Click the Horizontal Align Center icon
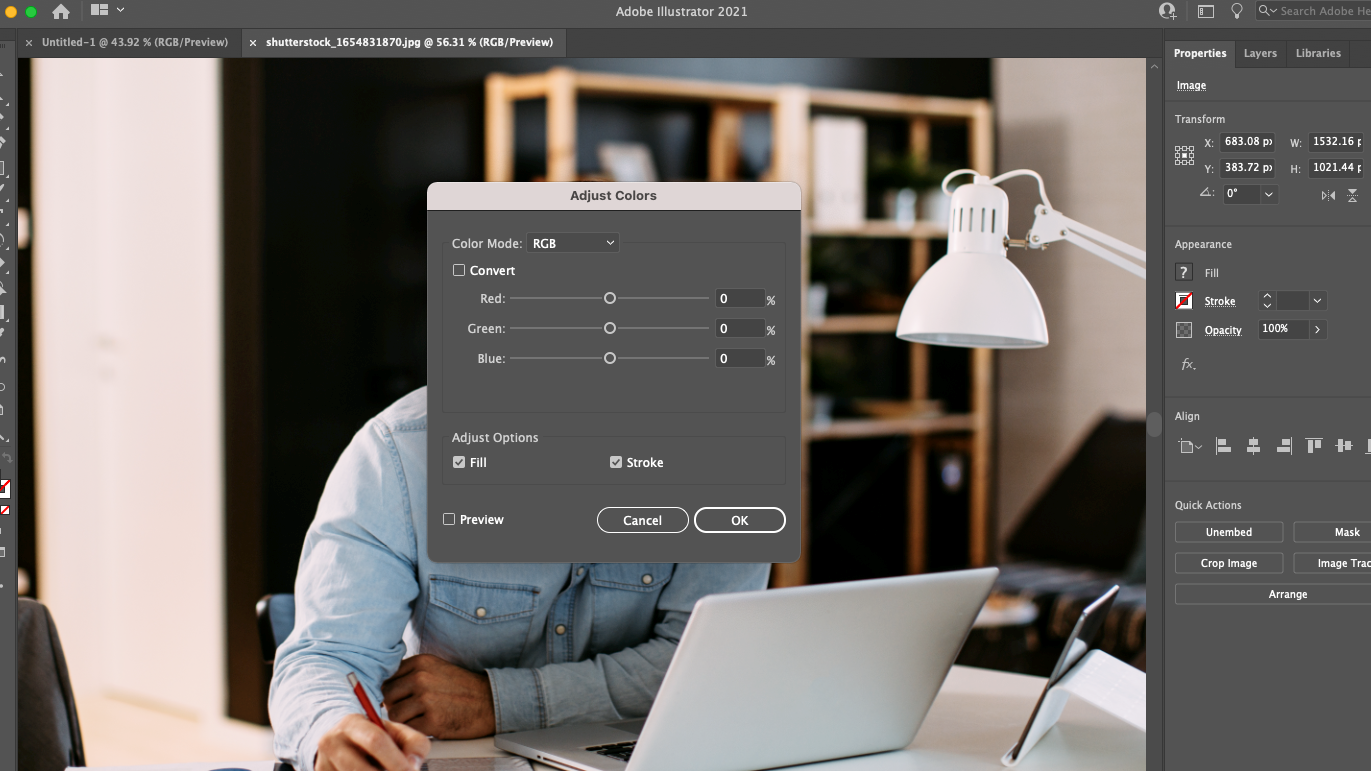 1253,446
